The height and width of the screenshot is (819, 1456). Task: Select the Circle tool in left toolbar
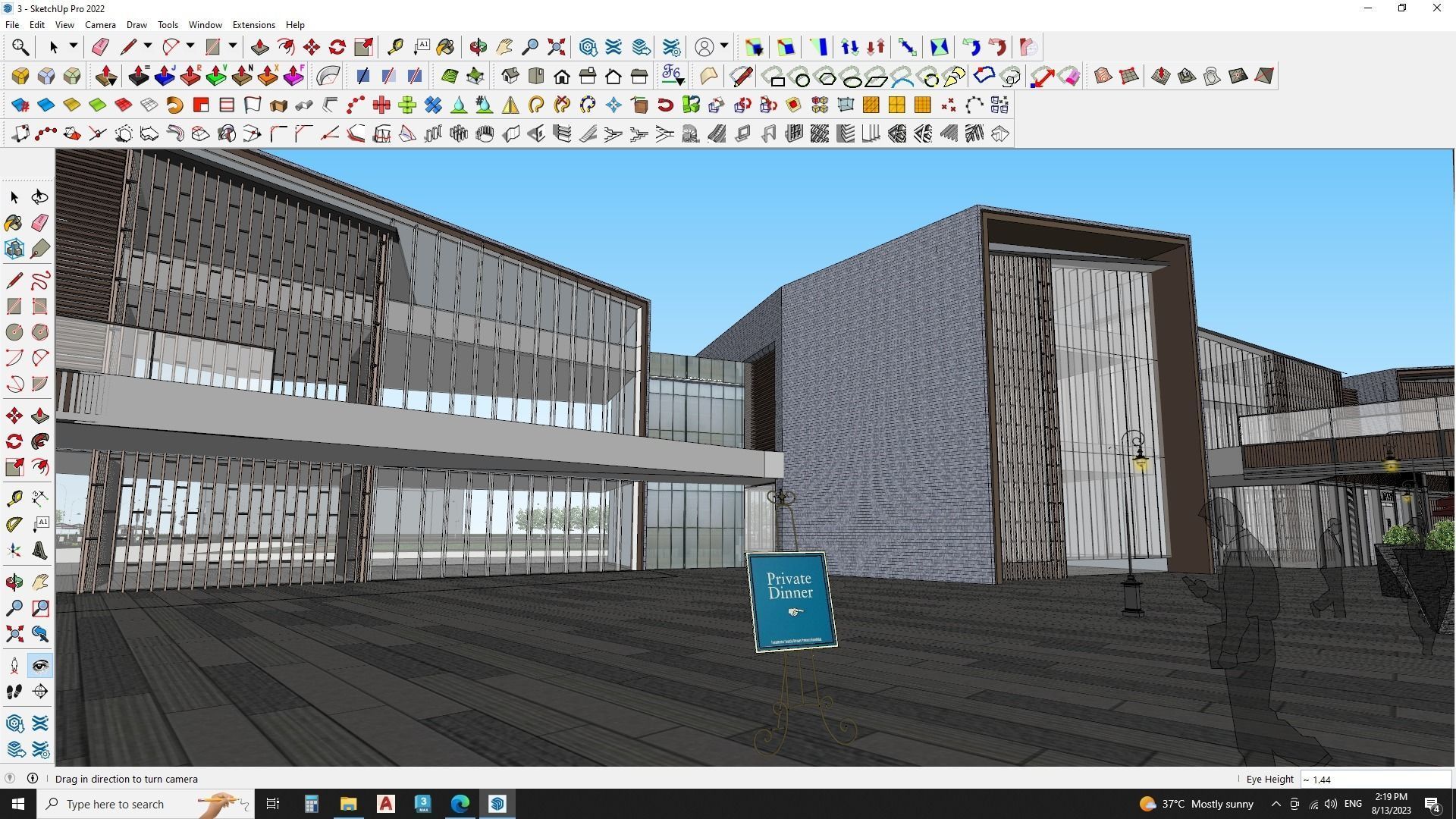[x=14, y=332]
